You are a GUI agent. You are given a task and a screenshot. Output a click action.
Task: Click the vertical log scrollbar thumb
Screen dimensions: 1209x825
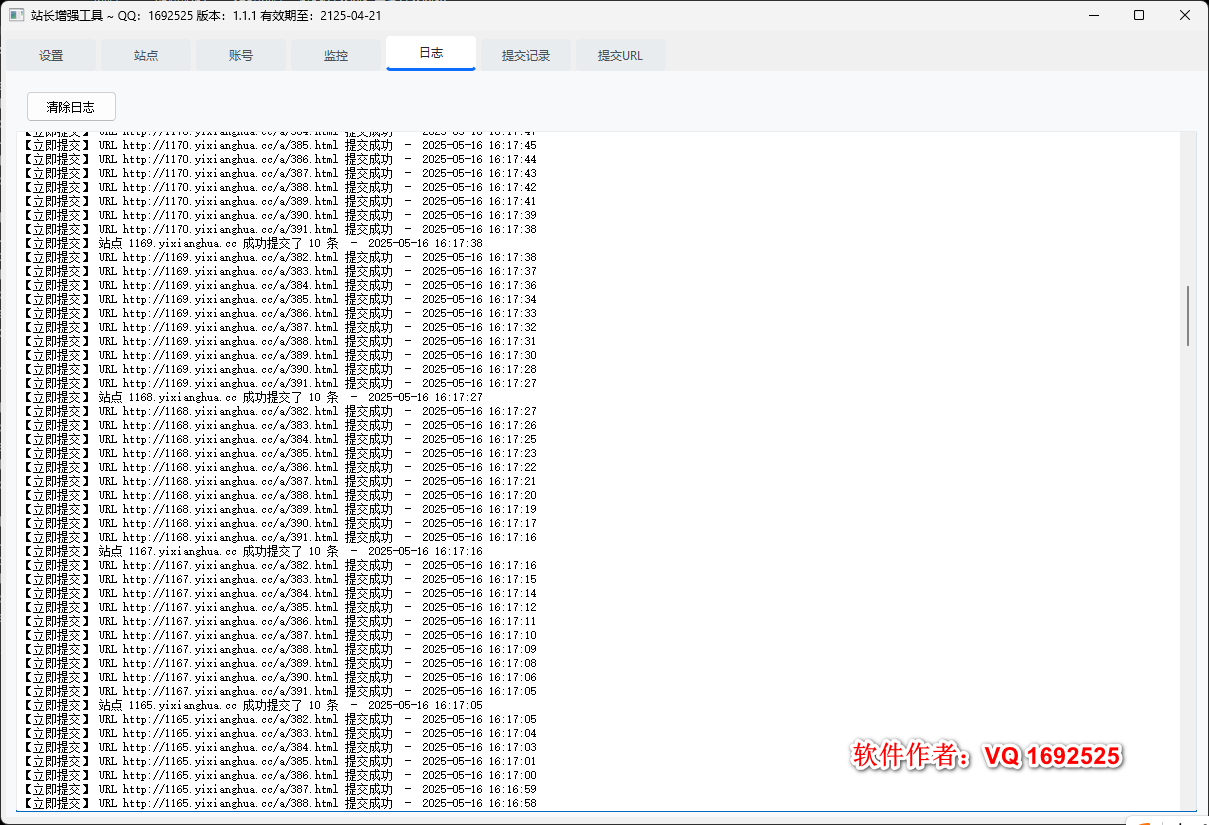pyautogui.click(x=1188, y=315)
